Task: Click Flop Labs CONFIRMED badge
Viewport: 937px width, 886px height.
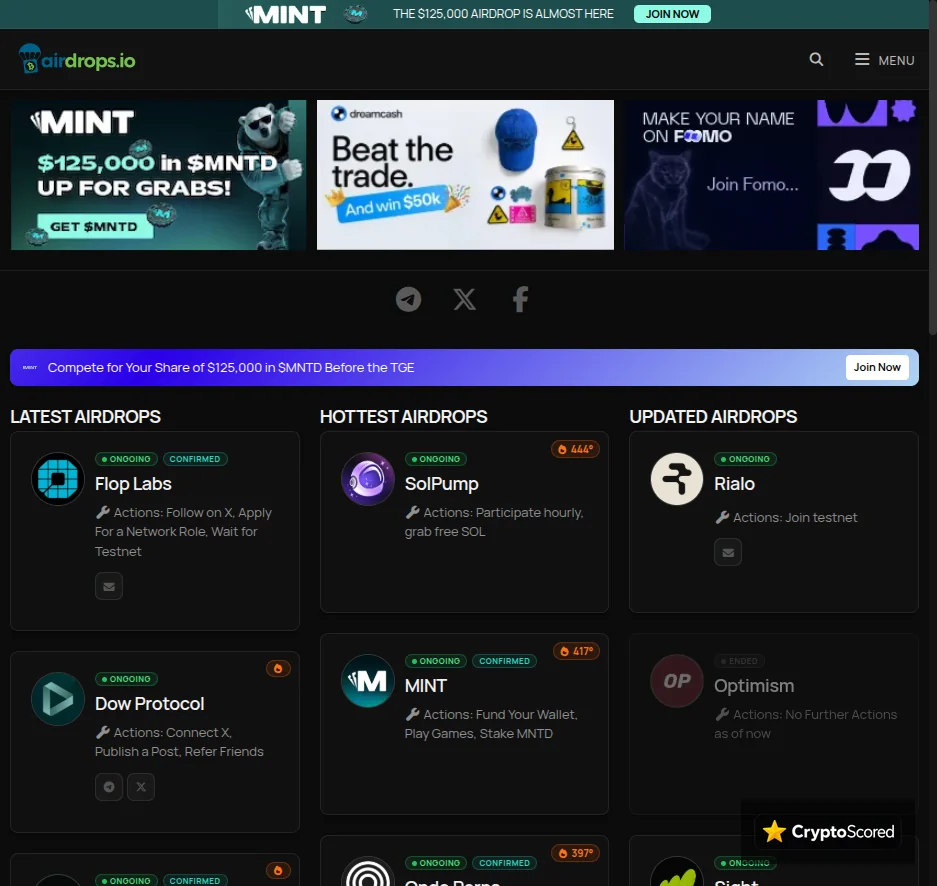Action: coord(195,459)
